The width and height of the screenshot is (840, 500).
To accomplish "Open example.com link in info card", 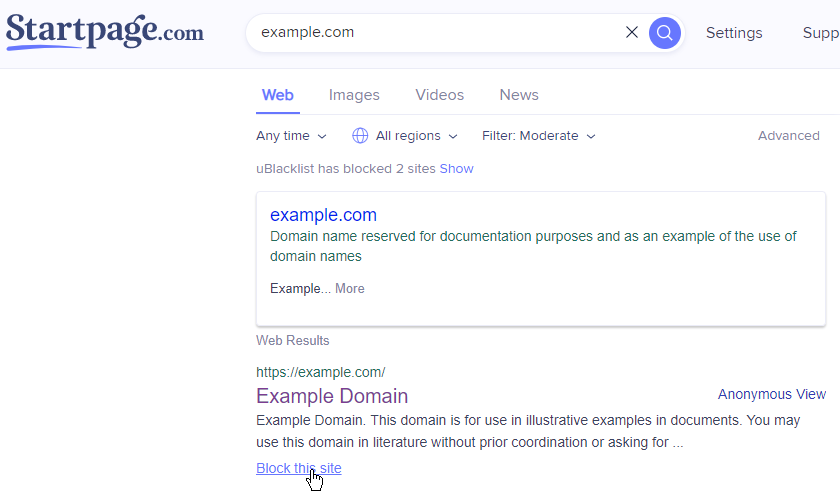I will click(323, 215).
